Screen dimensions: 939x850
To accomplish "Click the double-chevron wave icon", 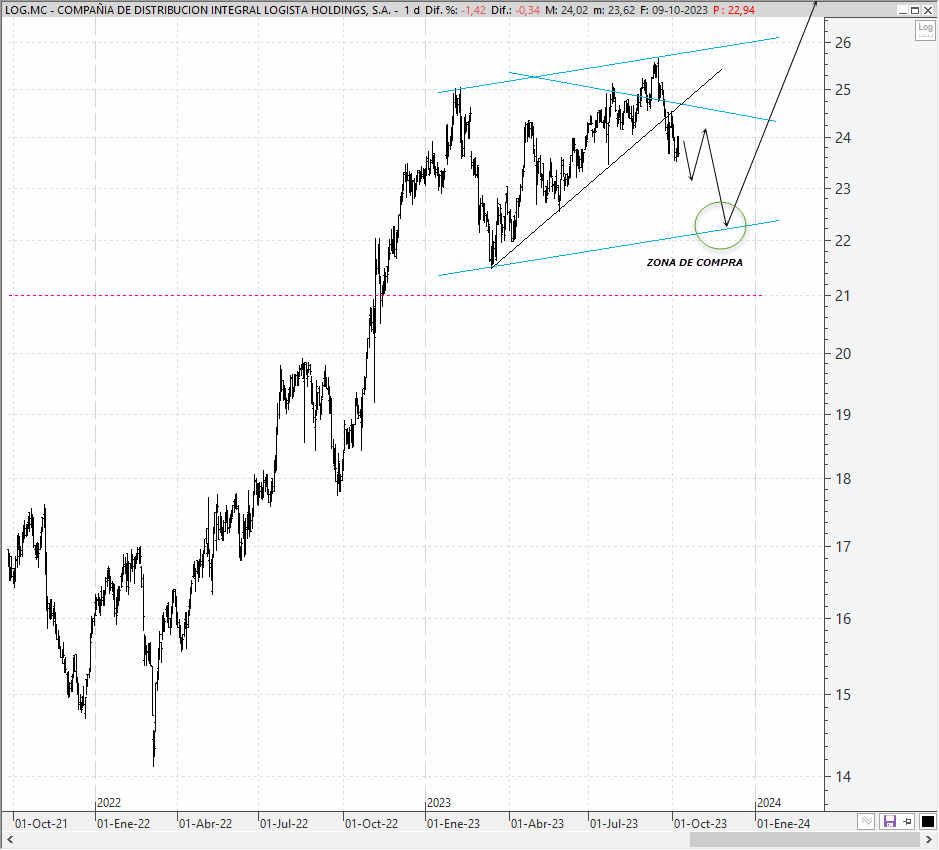I will pos(866,821).
